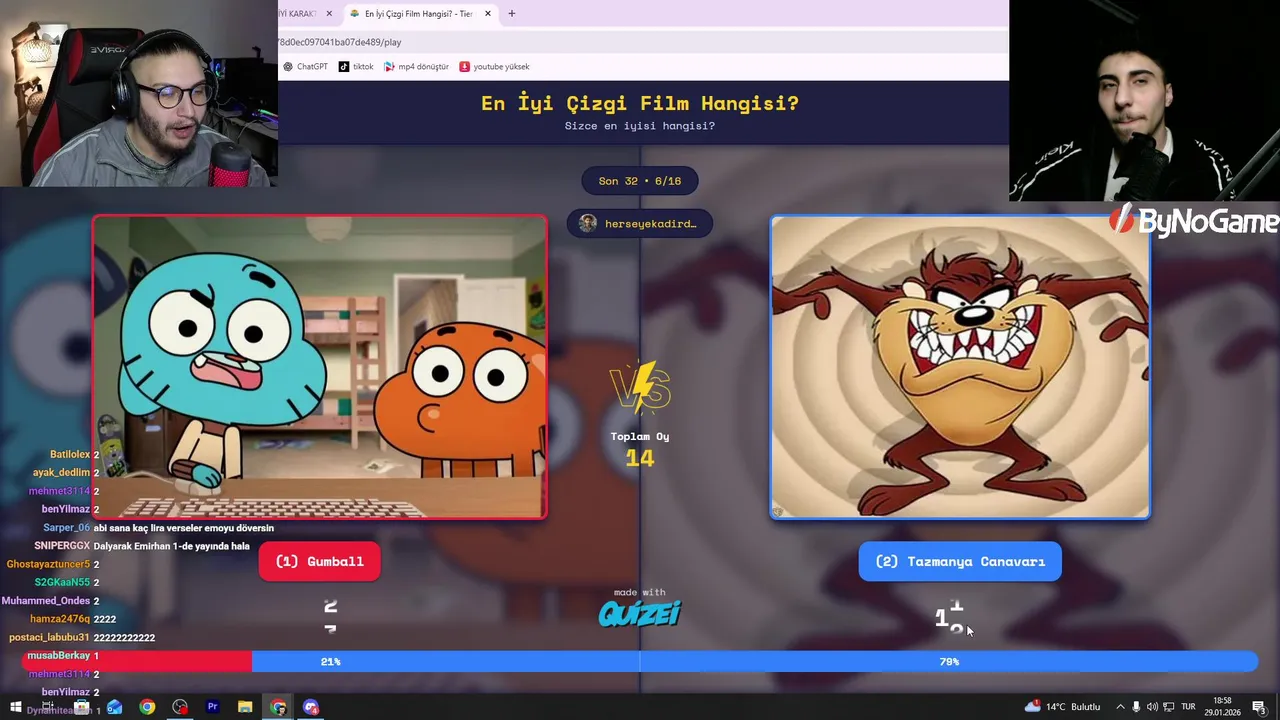Close the En İyi Çizgi Film Hangisi tab

(x=488, y=14)
